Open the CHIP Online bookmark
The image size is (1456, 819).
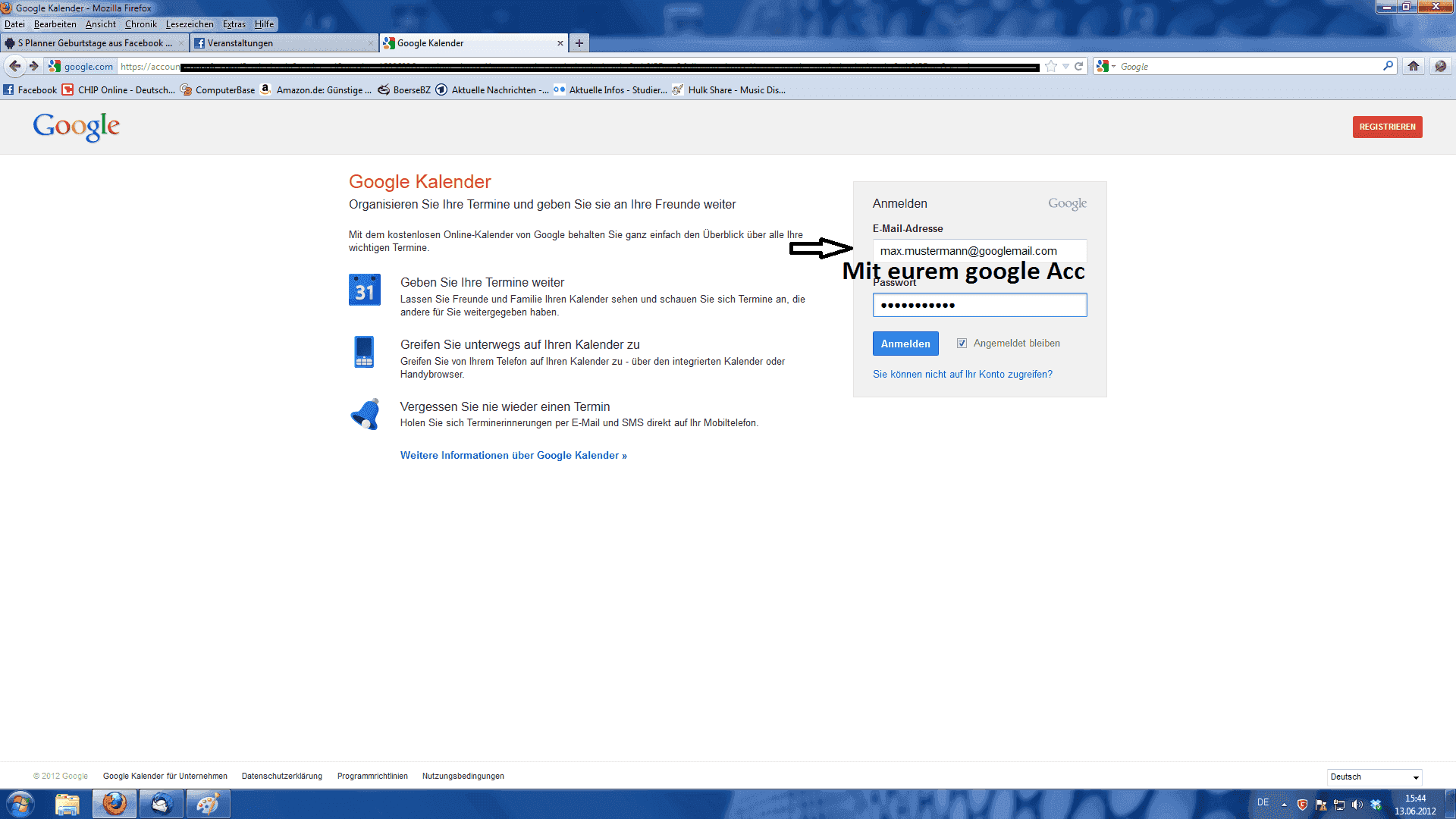(118, 90)
